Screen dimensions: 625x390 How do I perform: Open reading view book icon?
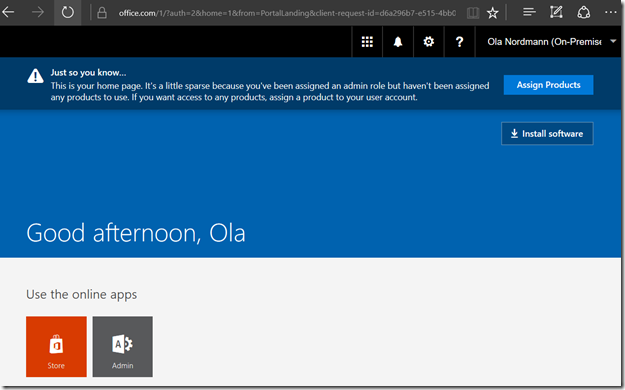[x=473, y=13]
